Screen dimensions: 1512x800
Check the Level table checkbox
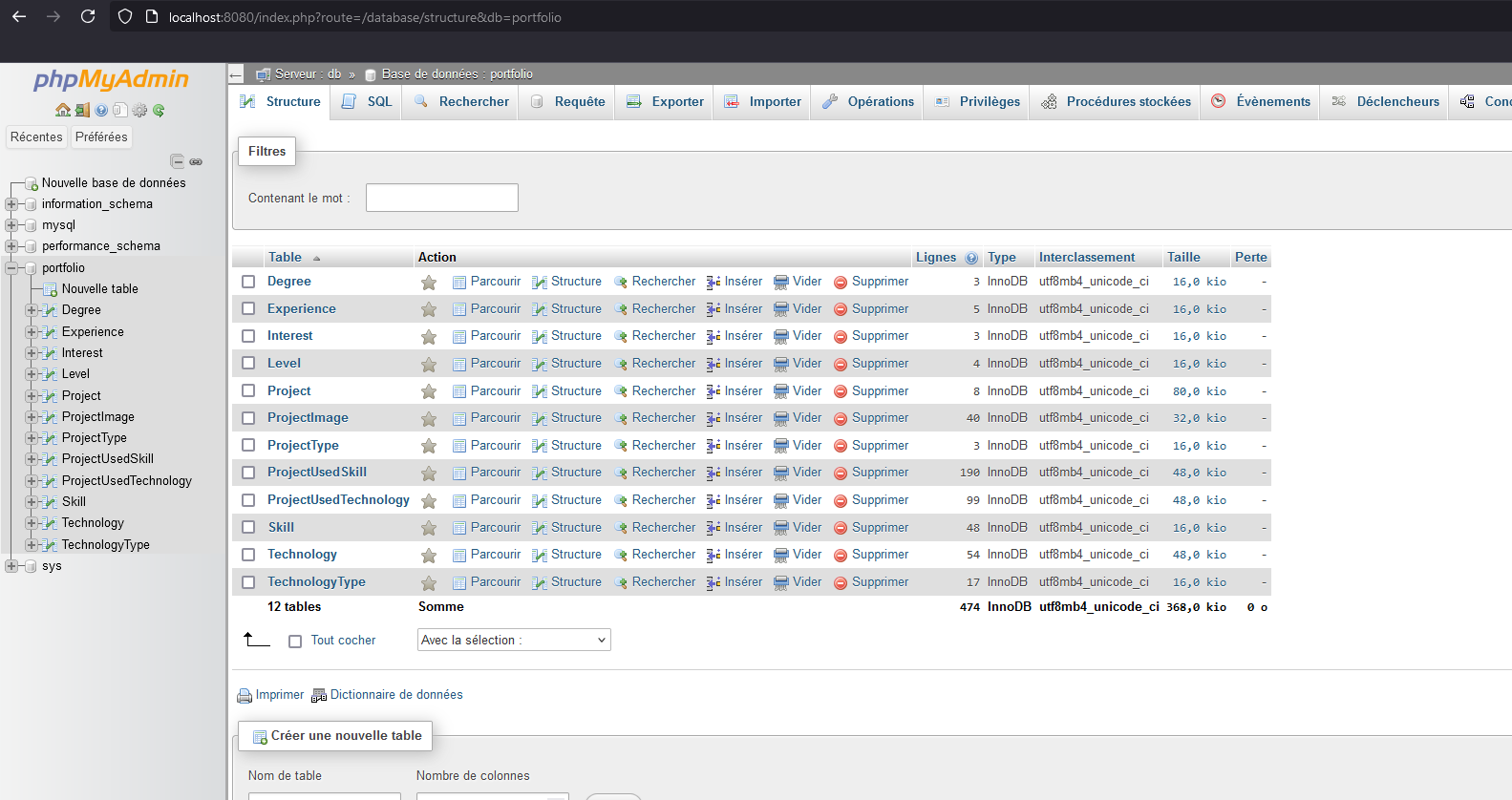point(248,363)
